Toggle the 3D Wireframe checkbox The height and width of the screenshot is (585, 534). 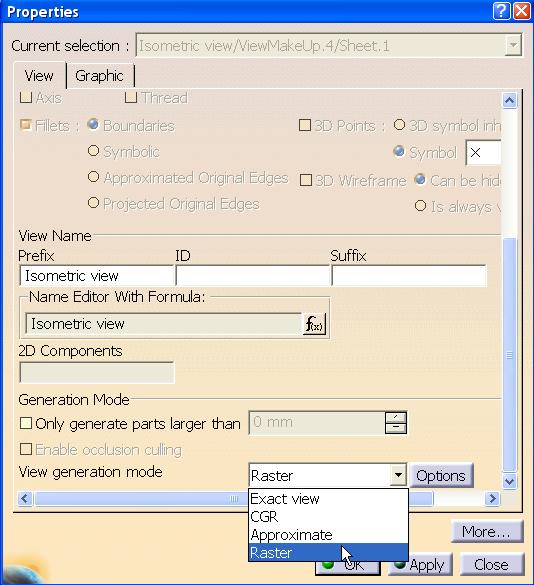coord(306,180)
